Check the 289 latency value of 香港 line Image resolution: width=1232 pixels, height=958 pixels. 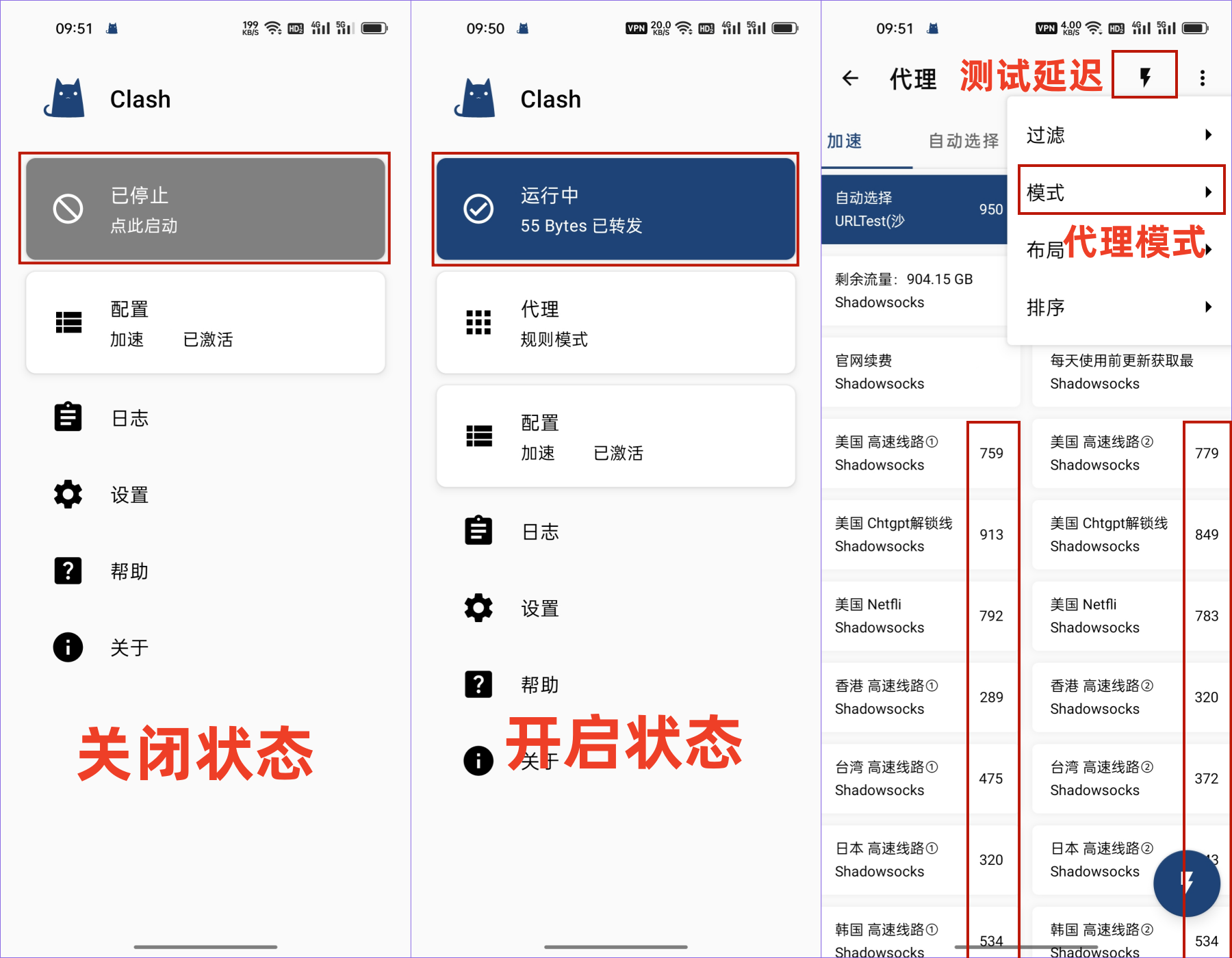pyautogui.click(x=992, y=697)
